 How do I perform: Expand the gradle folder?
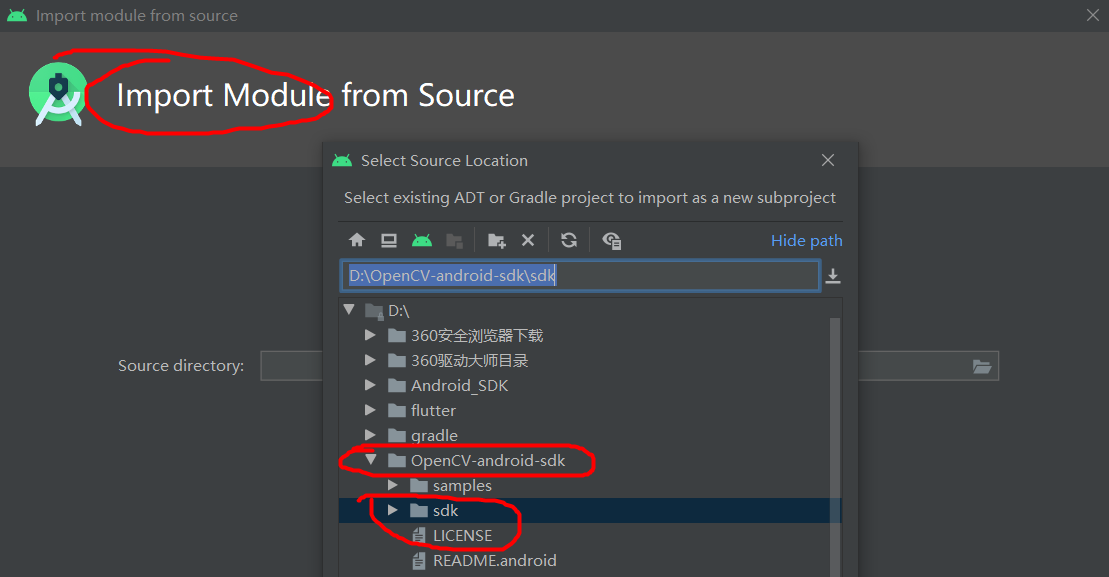tap(370, 435)
